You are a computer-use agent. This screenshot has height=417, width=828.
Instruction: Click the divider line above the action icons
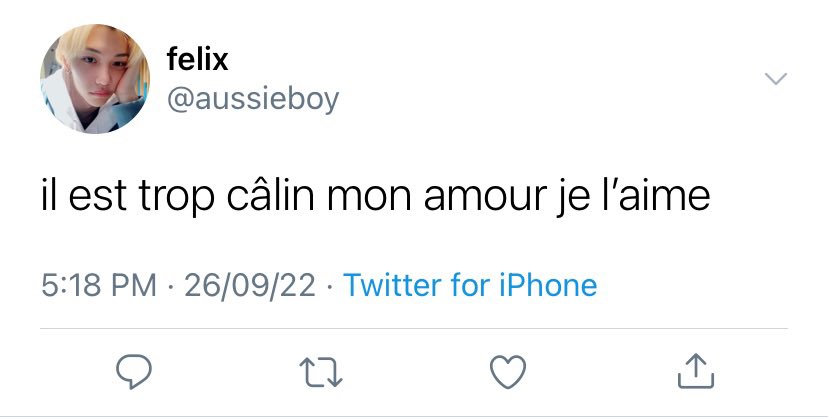414,328
